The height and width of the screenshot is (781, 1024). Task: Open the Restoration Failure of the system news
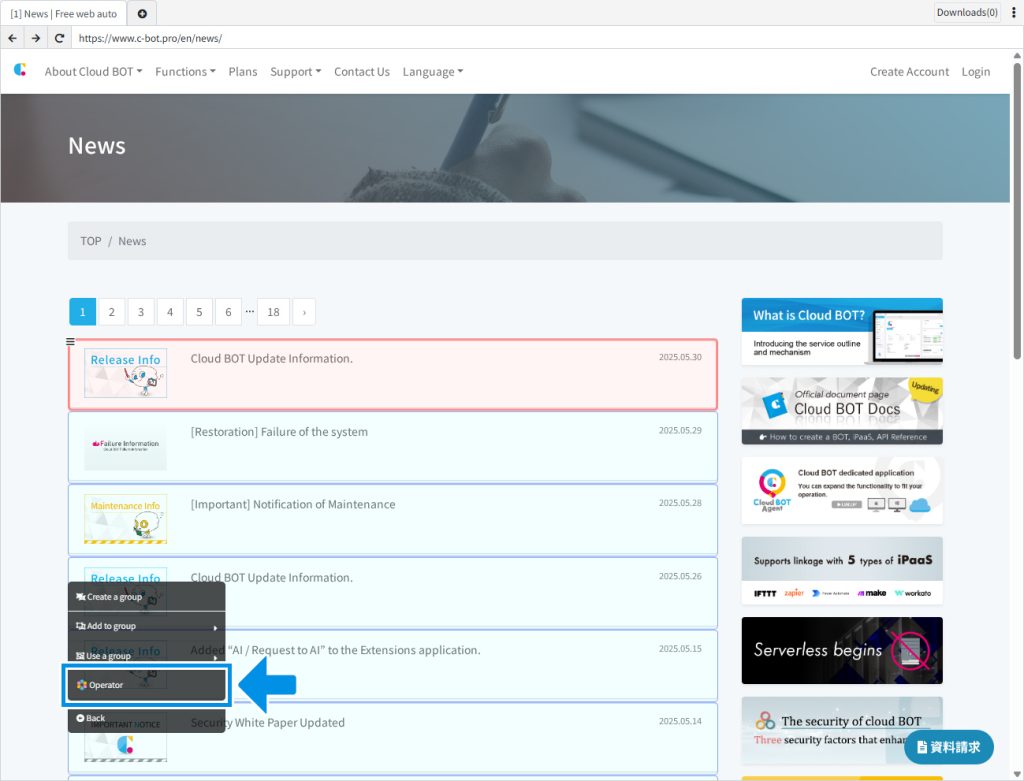tap(392, 447)
